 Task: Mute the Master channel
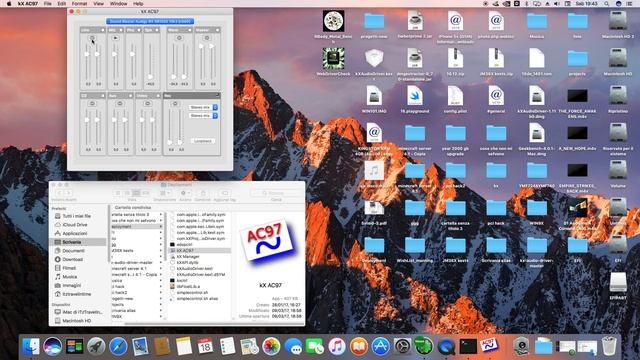click(x=207, y=38)
